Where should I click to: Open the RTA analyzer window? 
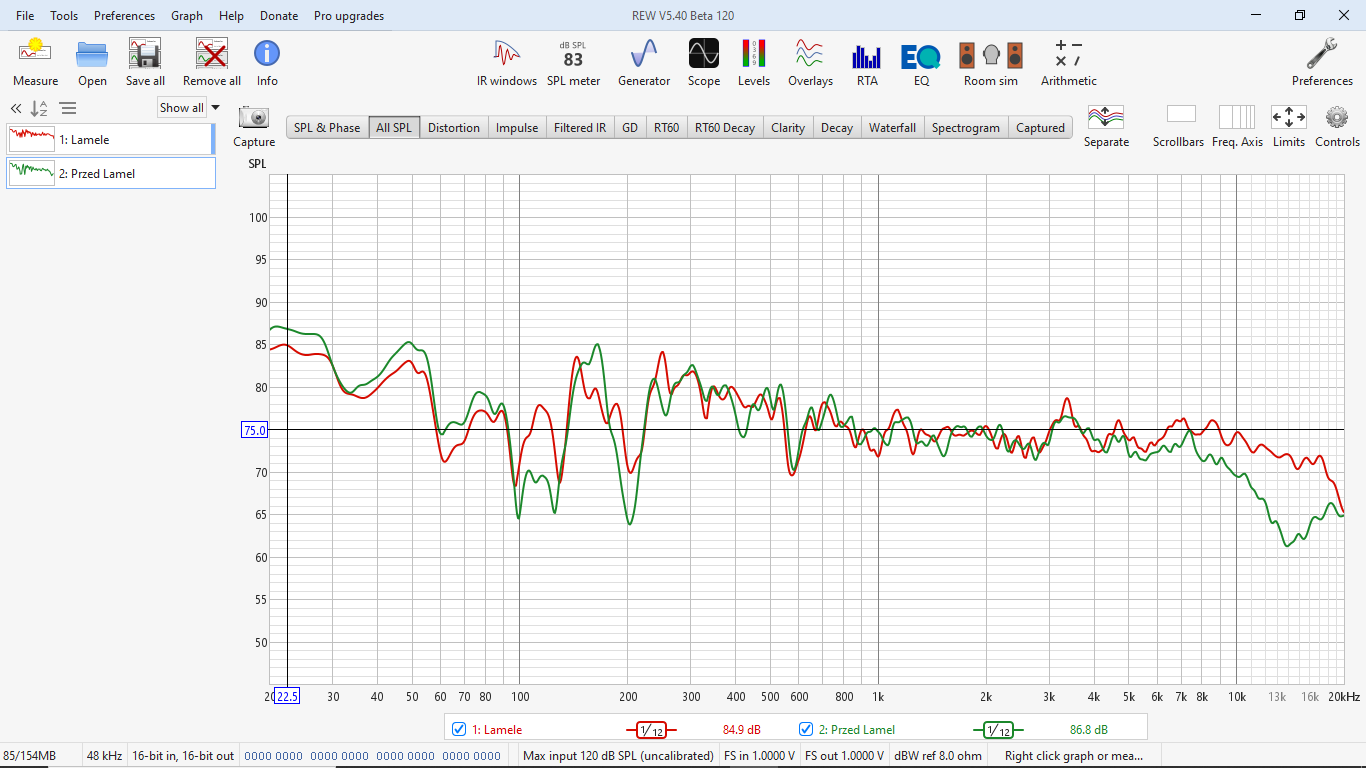(866, 62)
